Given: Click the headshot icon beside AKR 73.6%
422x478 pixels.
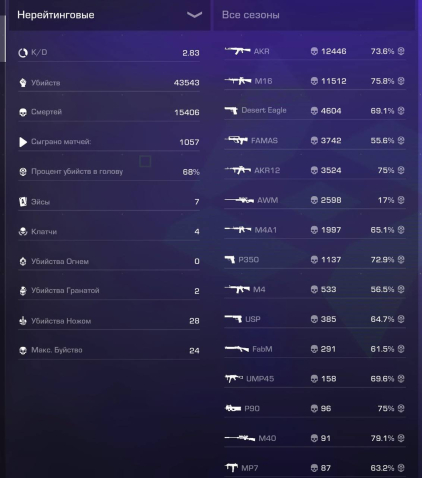Looking at the screenshot, I should point(401,51).
